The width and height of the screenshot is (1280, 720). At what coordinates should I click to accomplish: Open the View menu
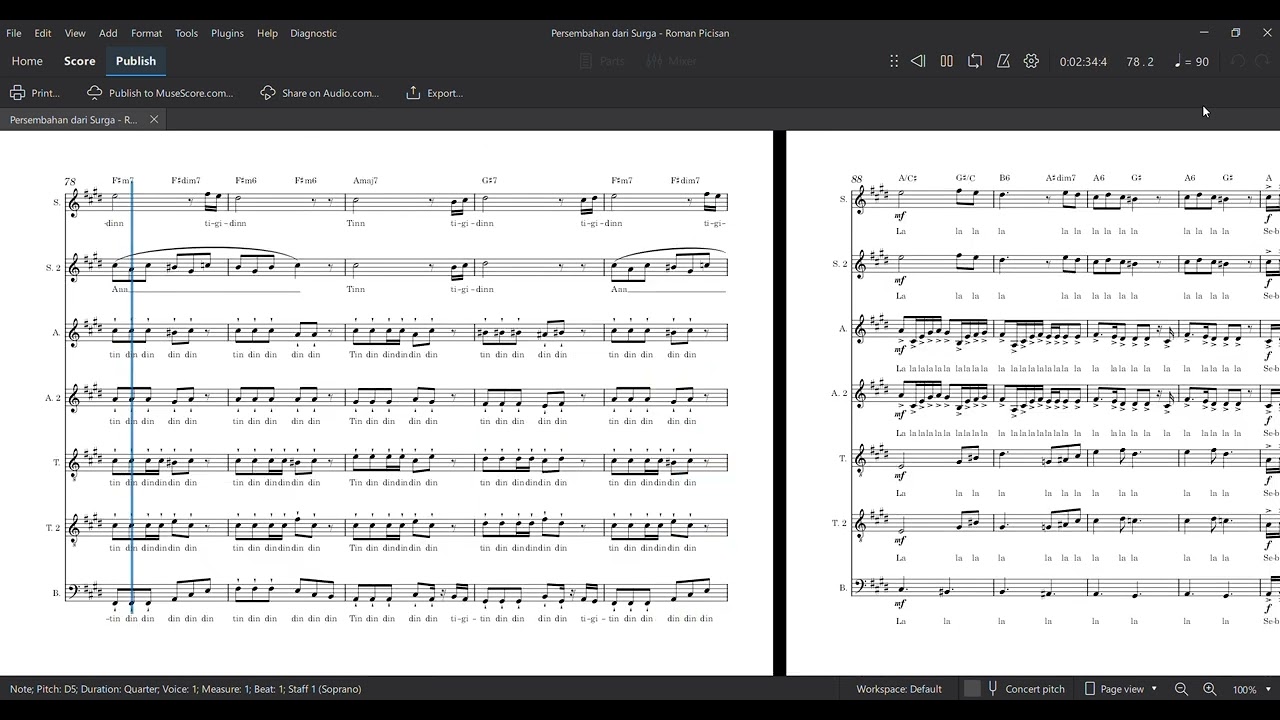point(75,33)
